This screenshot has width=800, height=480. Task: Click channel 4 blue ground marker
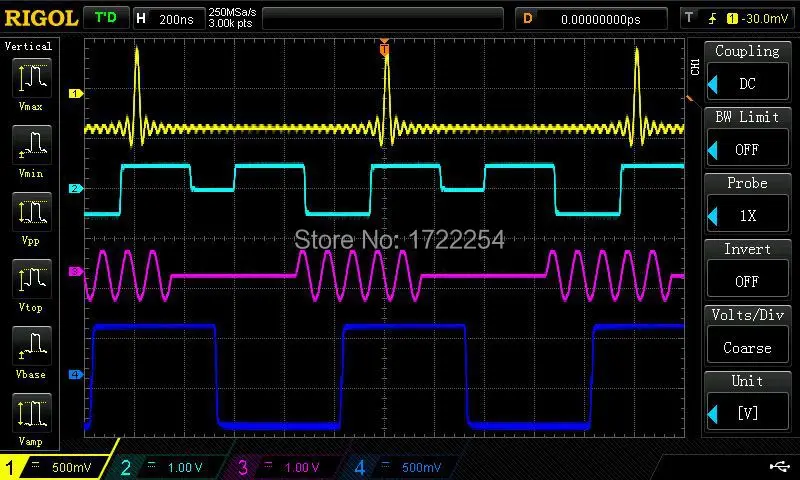click(x=76, y=375)
